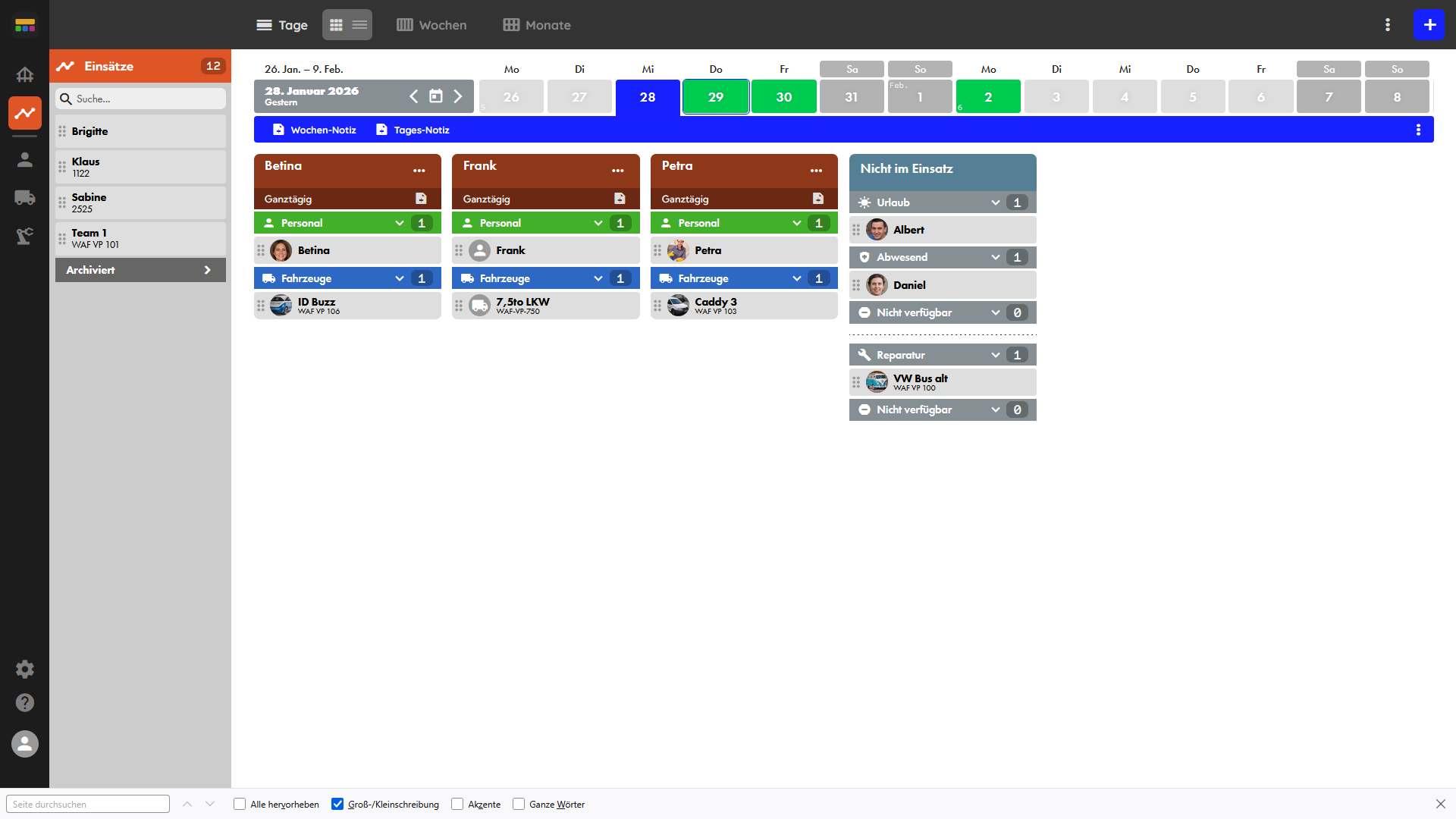Enable the Alle hervorheben checkbox
Viewport: 1456px width, 819px height.
click(x=240, y=804)
